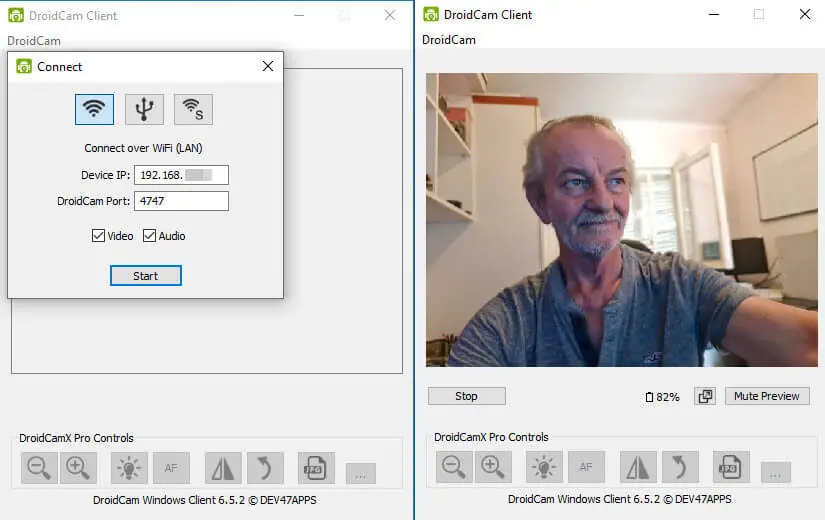Image resolution: width=825 pixels, height=520 pixels.
Task: Click Connect dialog title icon
Action: click(24, 66)
